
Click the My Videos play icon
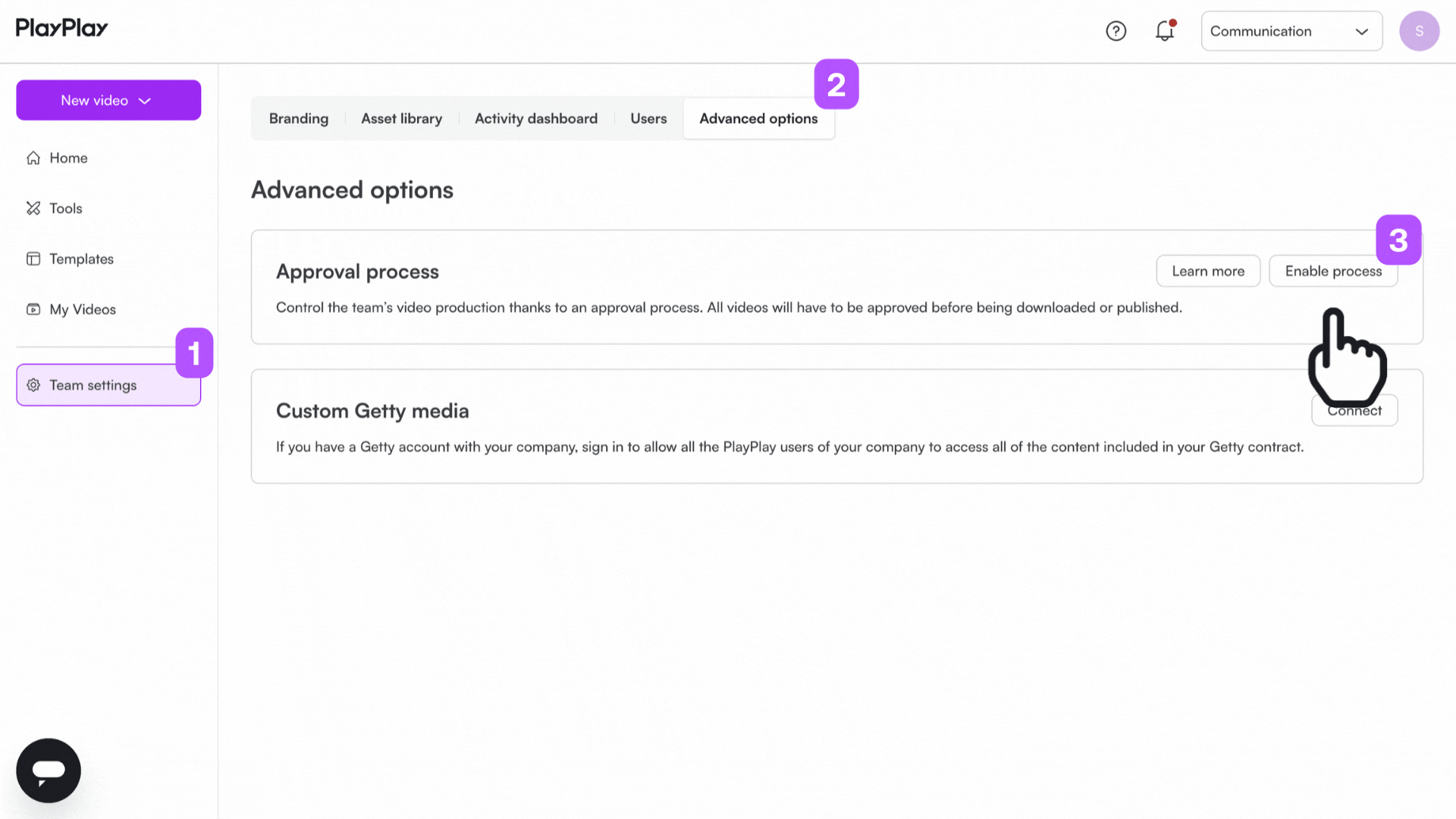[33, 309]
